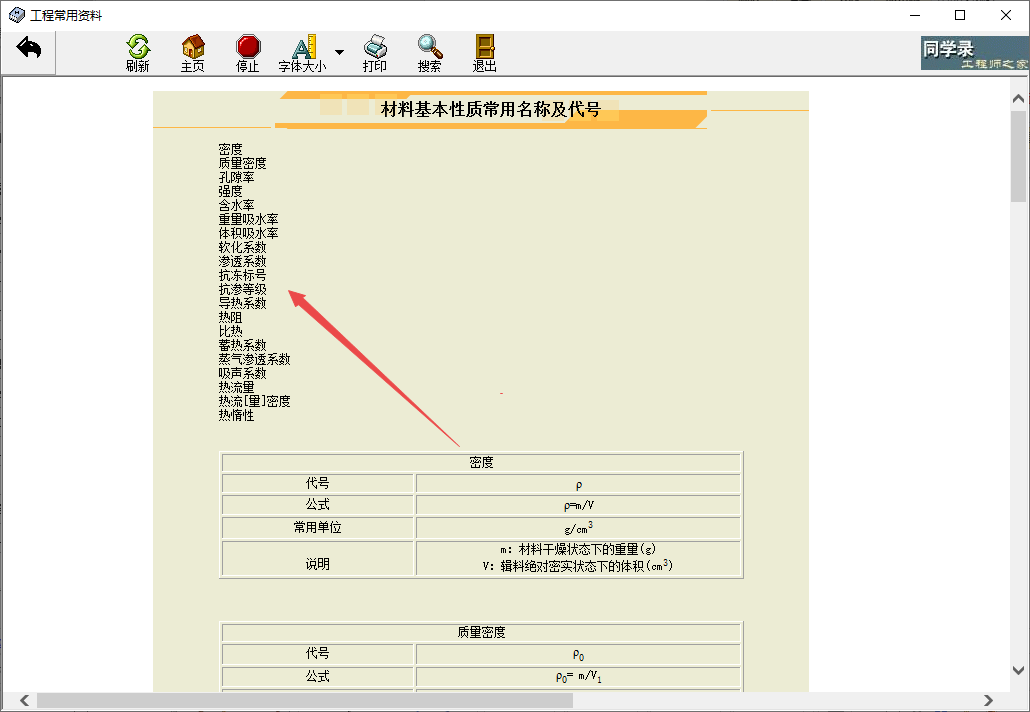Click the 打印 print icon
Viewport: 1030px width, 712px height.
coord(375,47)
